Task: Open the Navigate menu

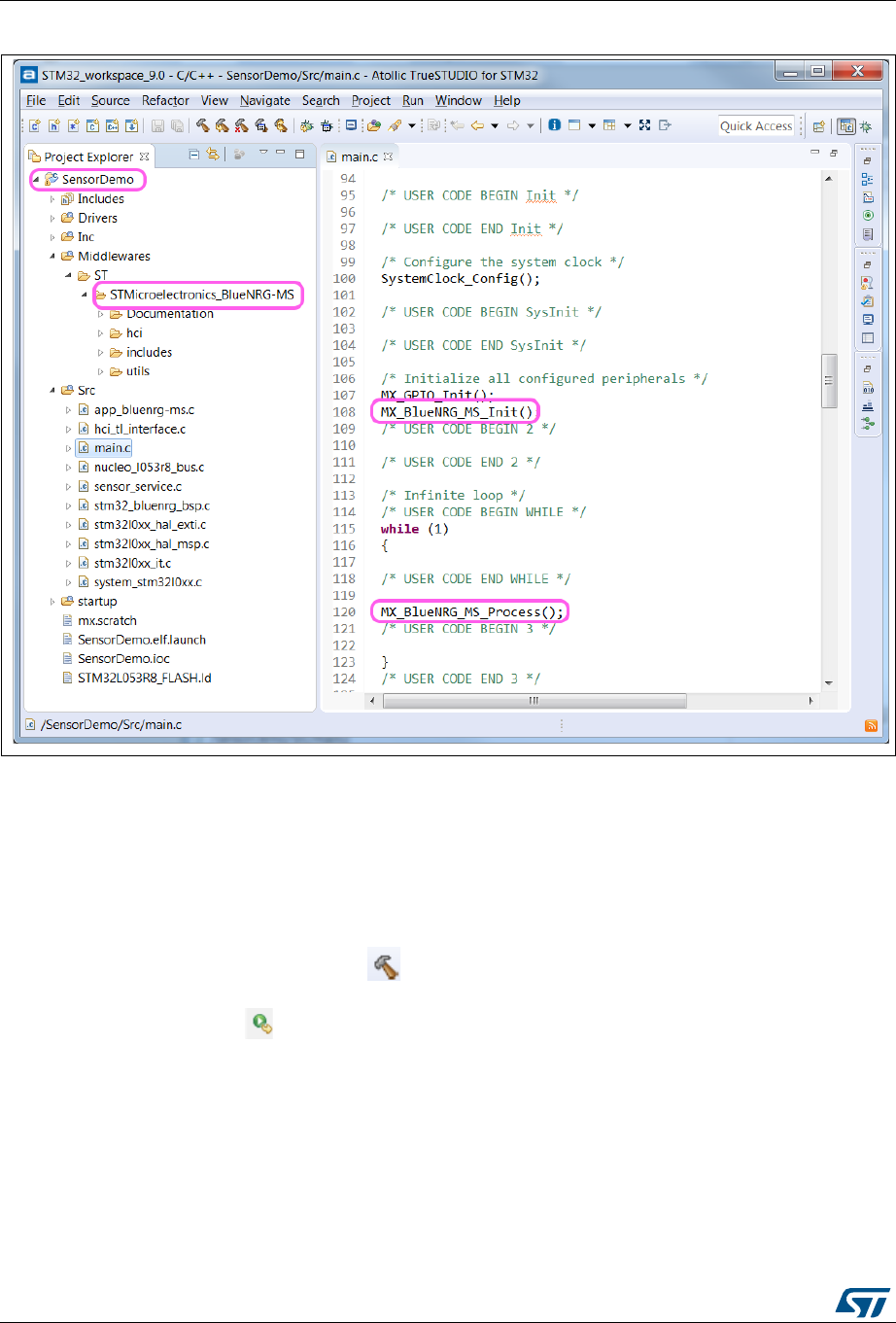Action: point(264,100)
